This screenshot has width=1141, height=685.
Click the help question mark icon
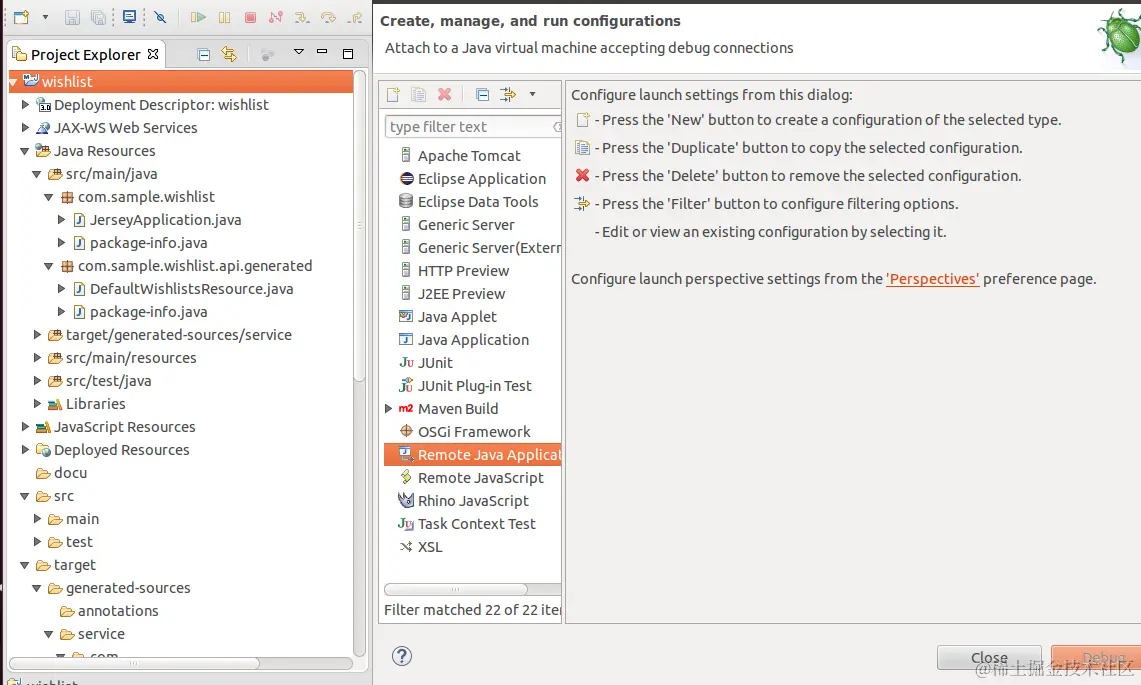tap(402, 656)
